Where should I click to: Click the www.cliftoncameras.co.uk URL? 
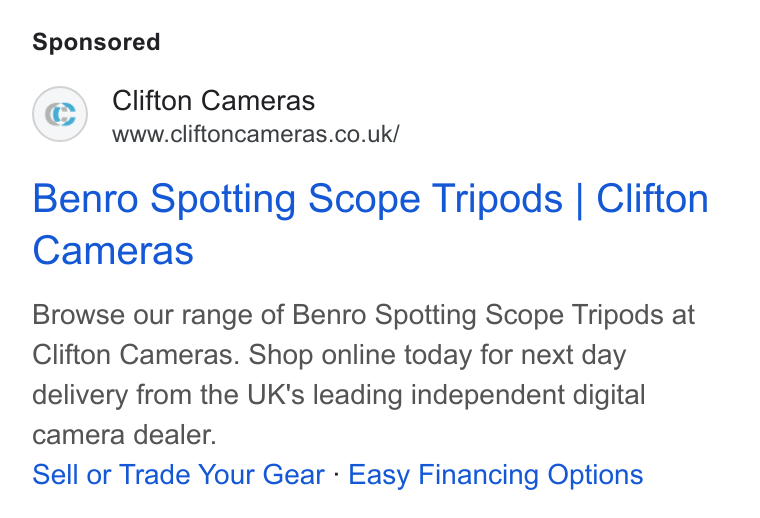255,134
